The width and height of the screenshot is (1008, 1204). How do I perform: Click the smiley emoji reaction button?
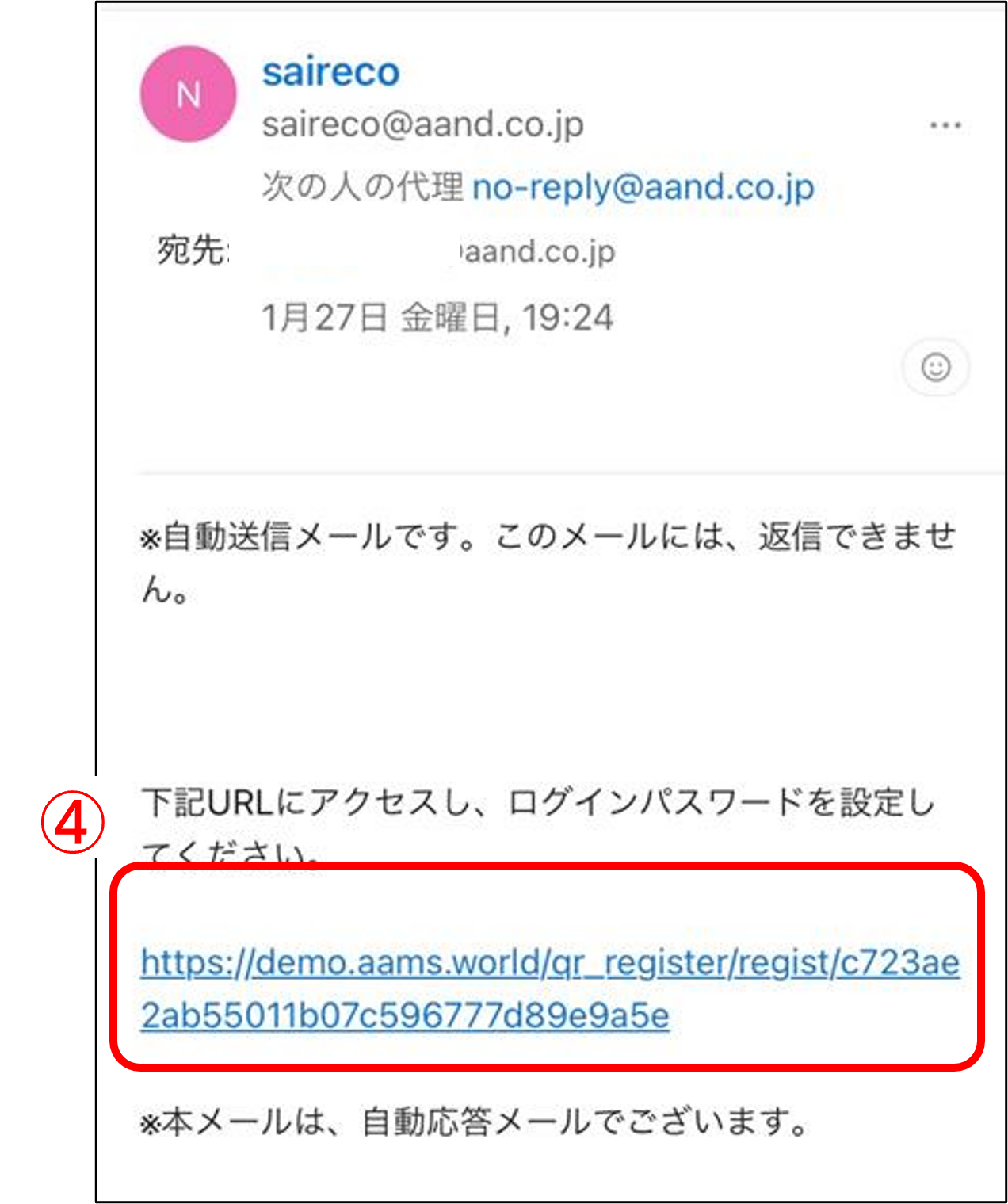(x=936, y=367)
